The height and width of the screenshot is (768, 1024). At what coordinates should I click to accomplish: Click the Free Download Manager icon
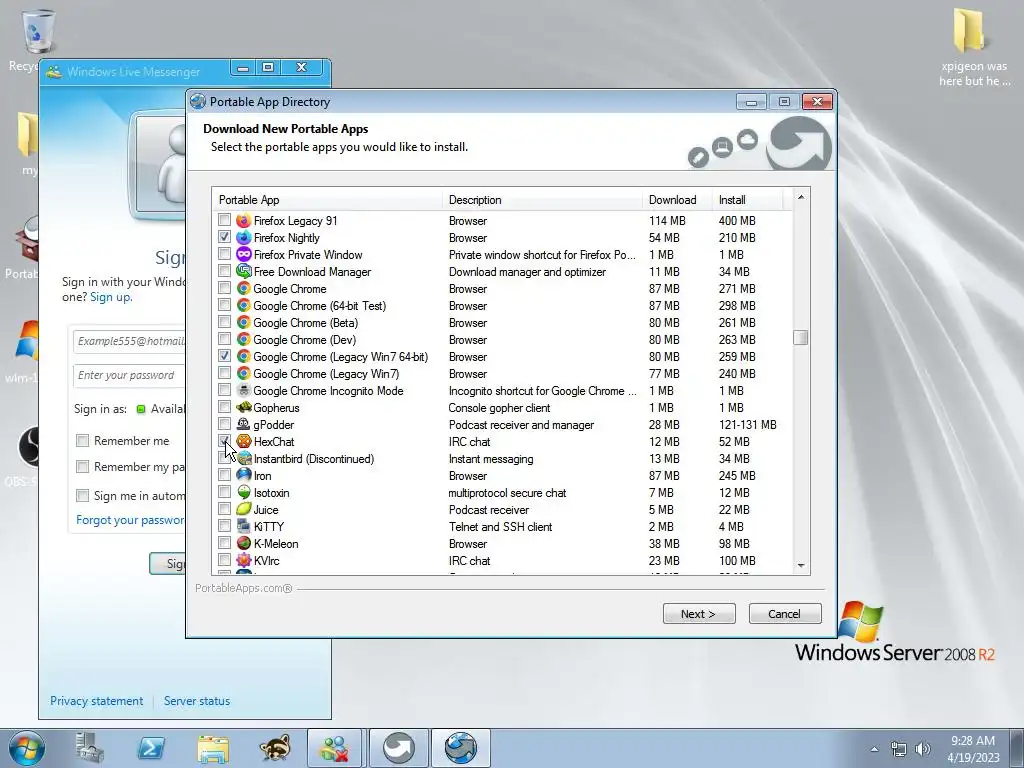[x=244, y=272]
